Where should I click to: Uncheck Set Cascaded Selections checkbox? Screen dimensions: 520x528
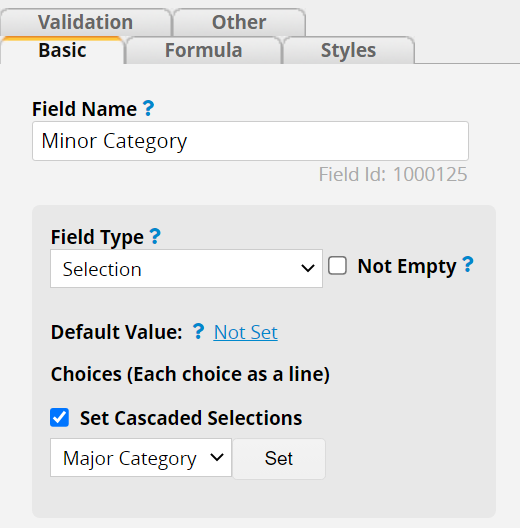(x=60, y=418)
